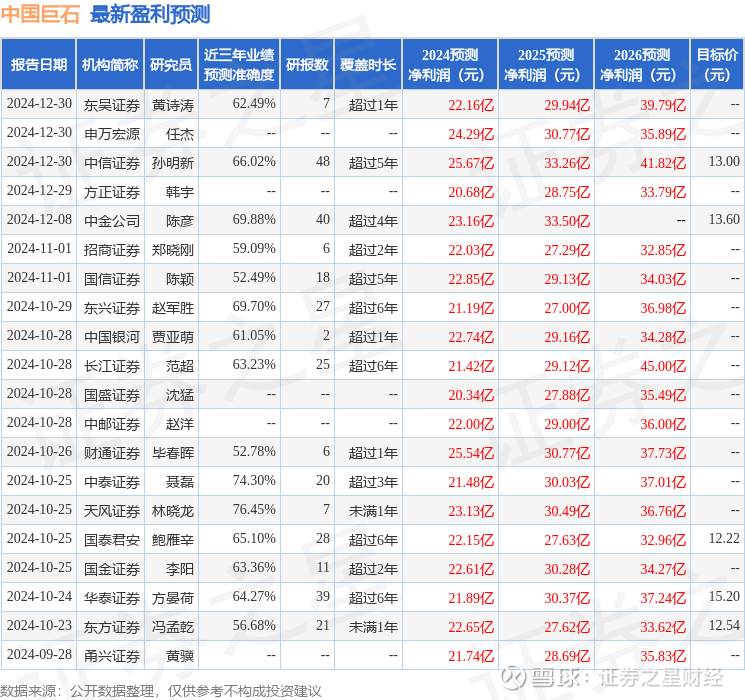Screen dimensions: 745x700
Task: Select the 华泰证券 institution cell
Action: 112,598
